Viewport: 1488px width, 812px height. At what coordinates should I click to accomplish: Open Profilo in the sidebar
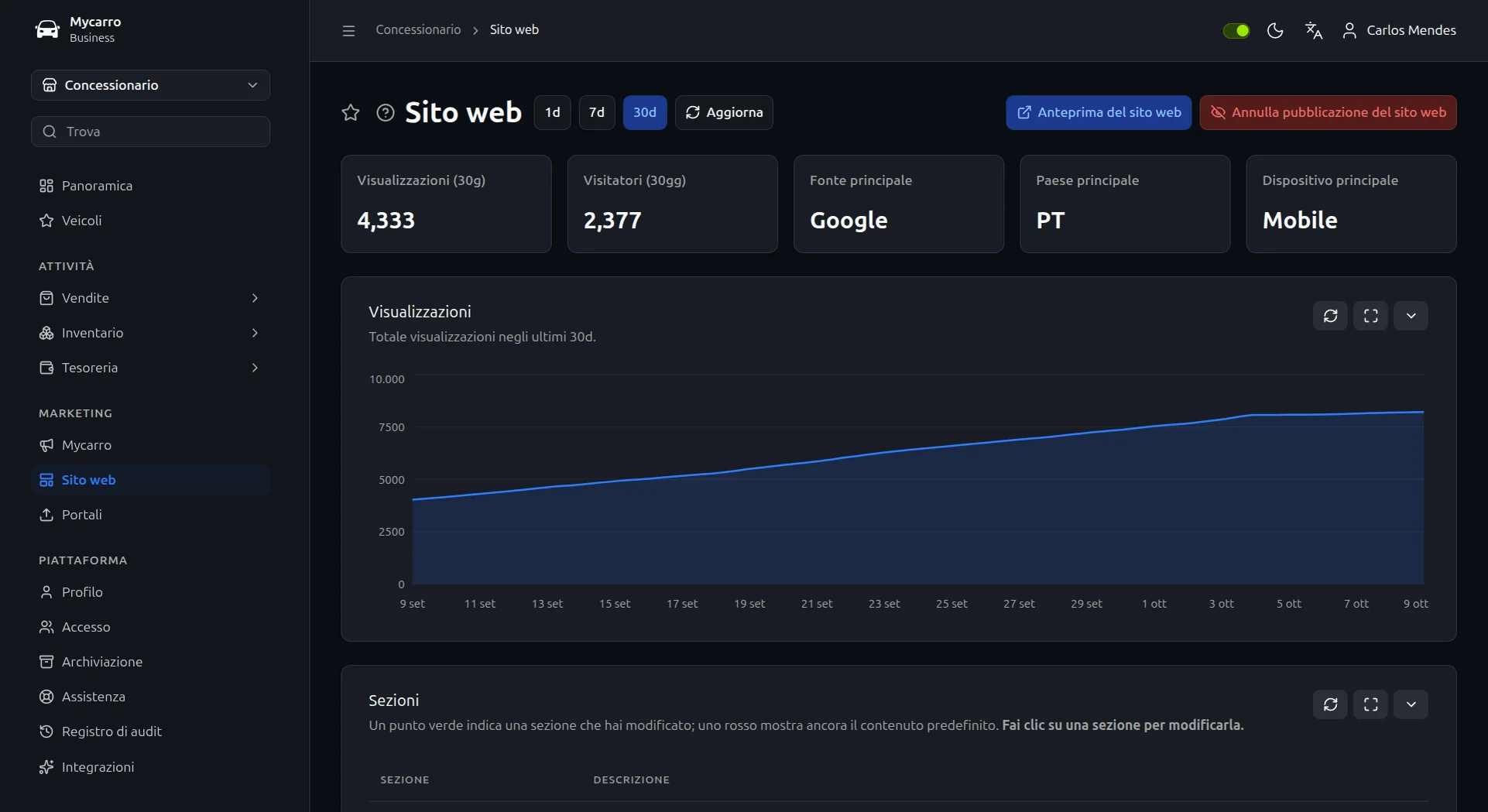click(x=150, y=592)
